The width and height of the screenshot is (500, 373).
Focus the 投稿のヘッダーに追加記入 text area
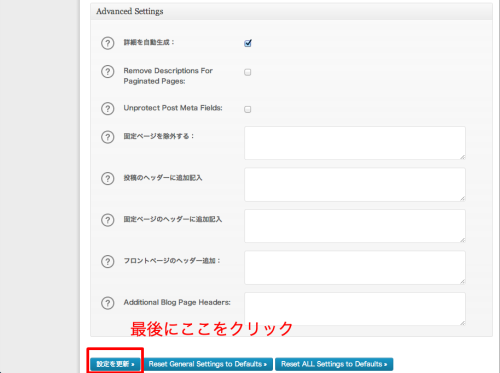click(355, 185)
